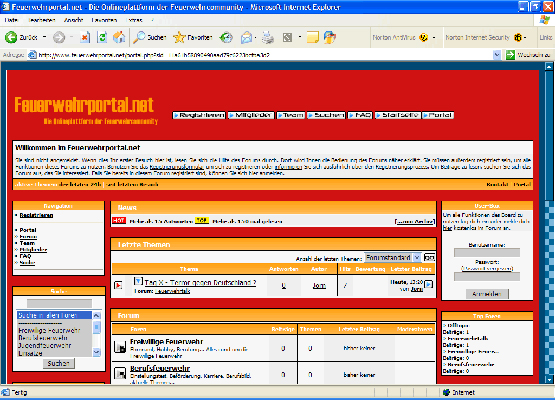Click the Portal header button
This screenshot has width=555, height=400.
pos(438,115)
